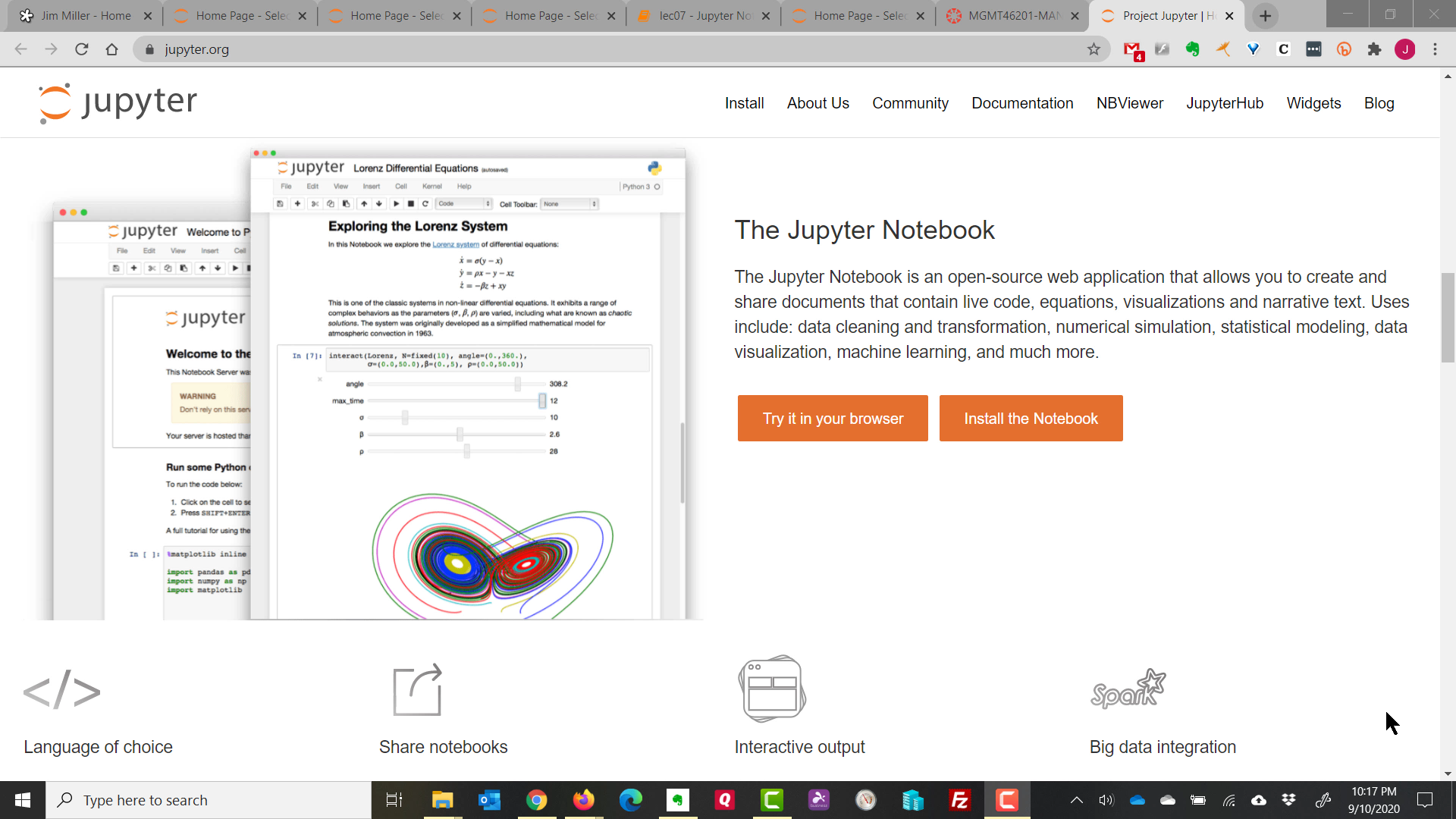1456x819 pixels.
Task: Click the browser reload icon
Action: [82, 49]
